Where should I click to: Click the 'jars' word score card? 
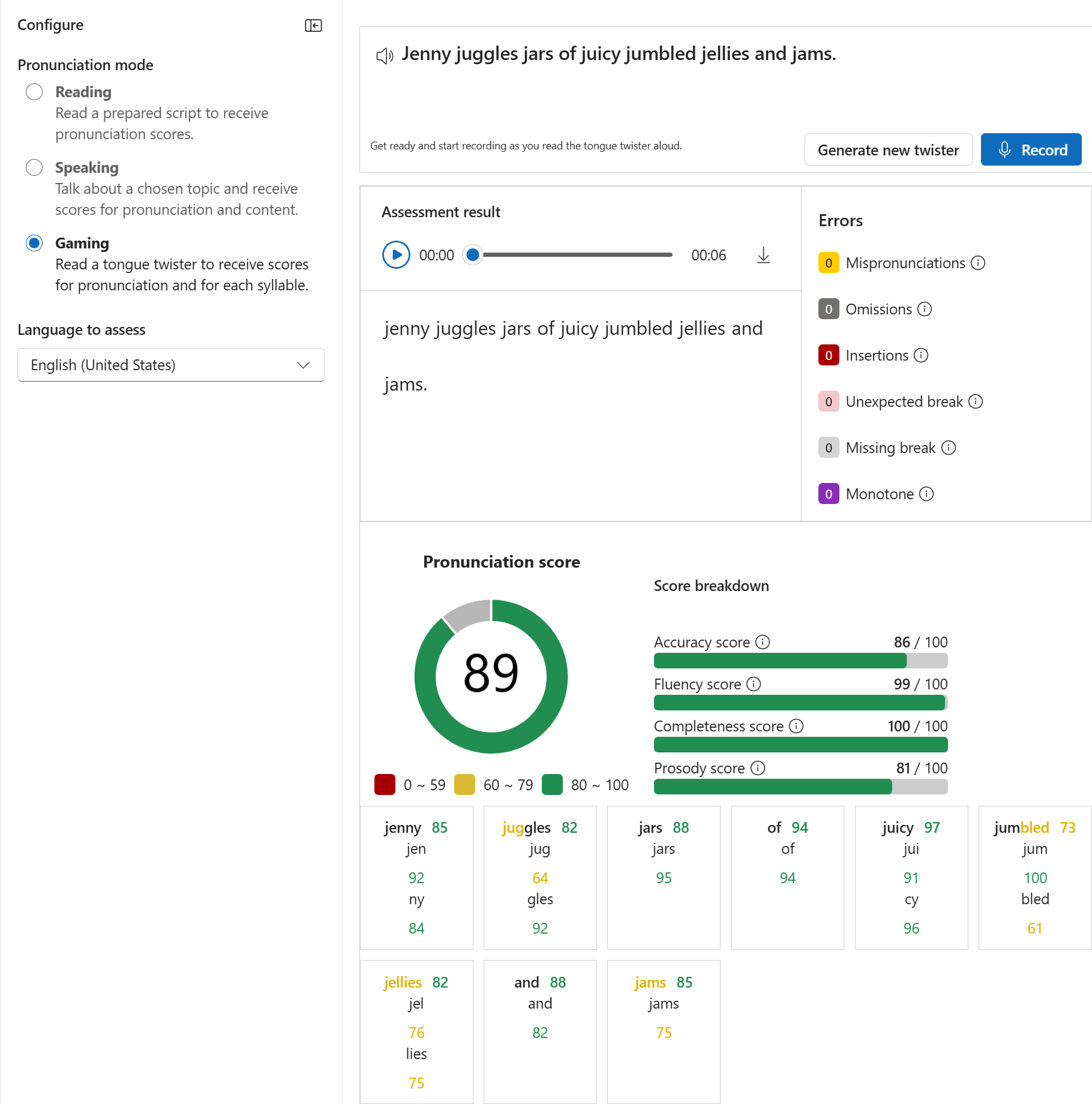pyautogui.click(x=664, y=878)
